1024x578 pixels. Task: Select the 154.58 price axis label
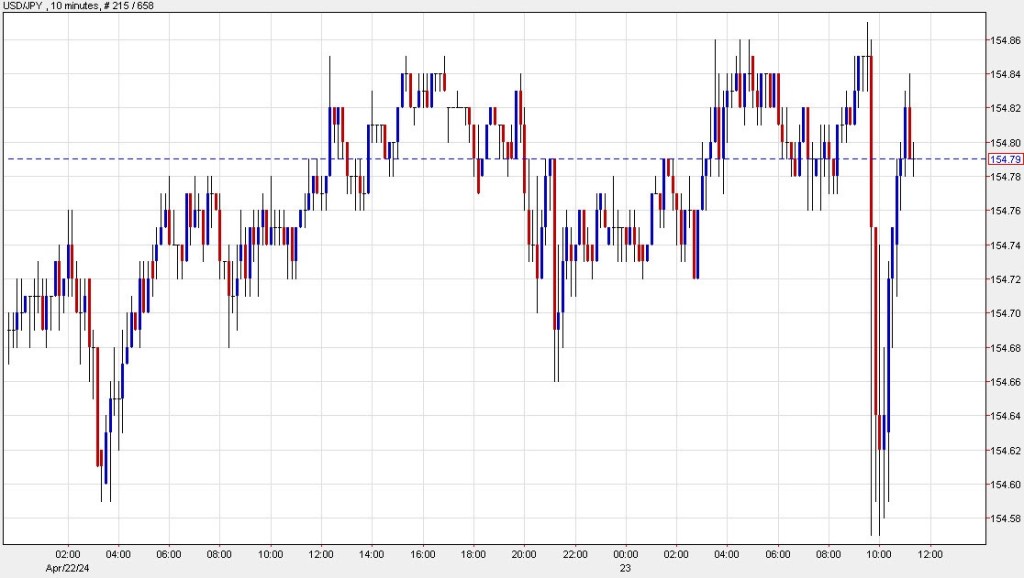[x=1004, y=518]
